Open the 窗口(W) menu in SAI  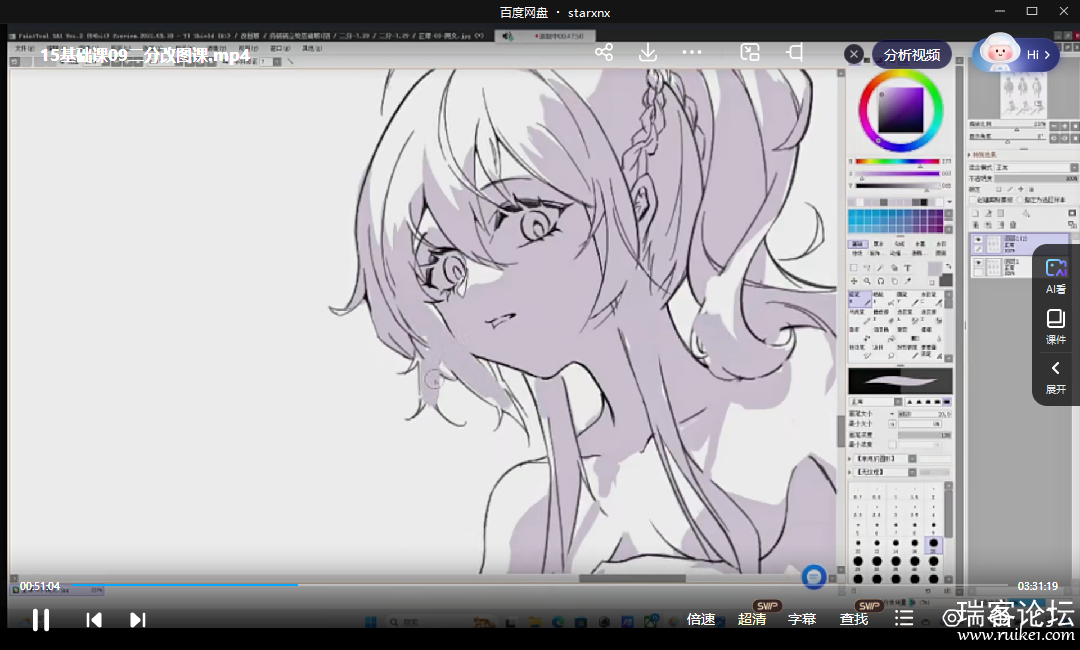pos(280,48)
